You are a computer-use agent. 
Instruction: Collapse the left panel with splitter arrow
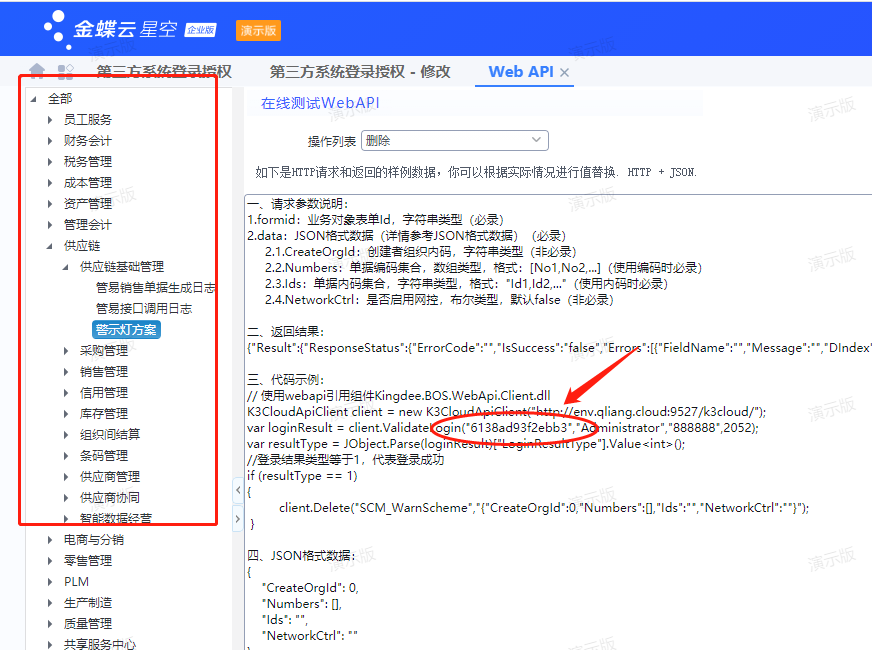[238, 490]
